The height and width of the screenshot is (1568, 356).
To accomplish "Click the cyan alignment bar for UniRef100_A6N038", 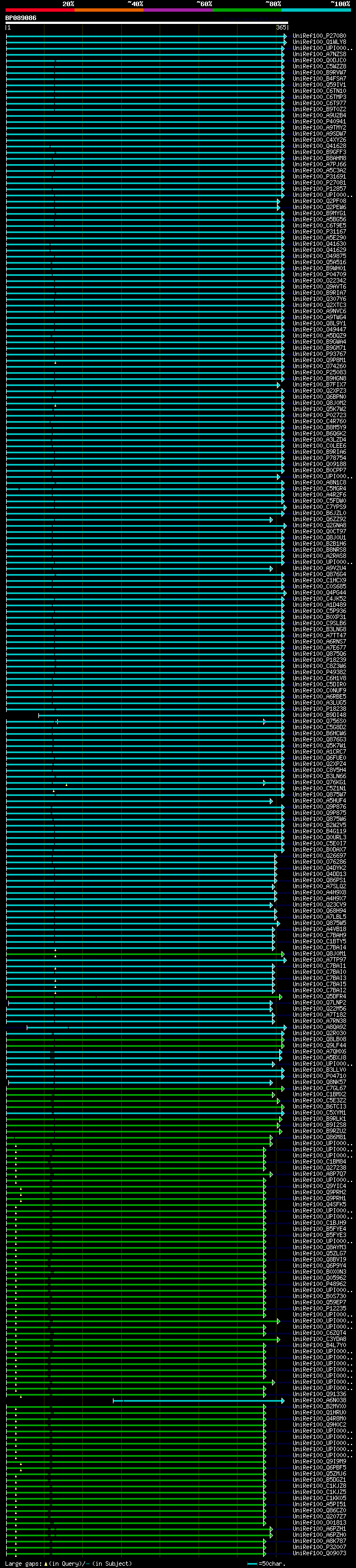I will [199, 1401].
